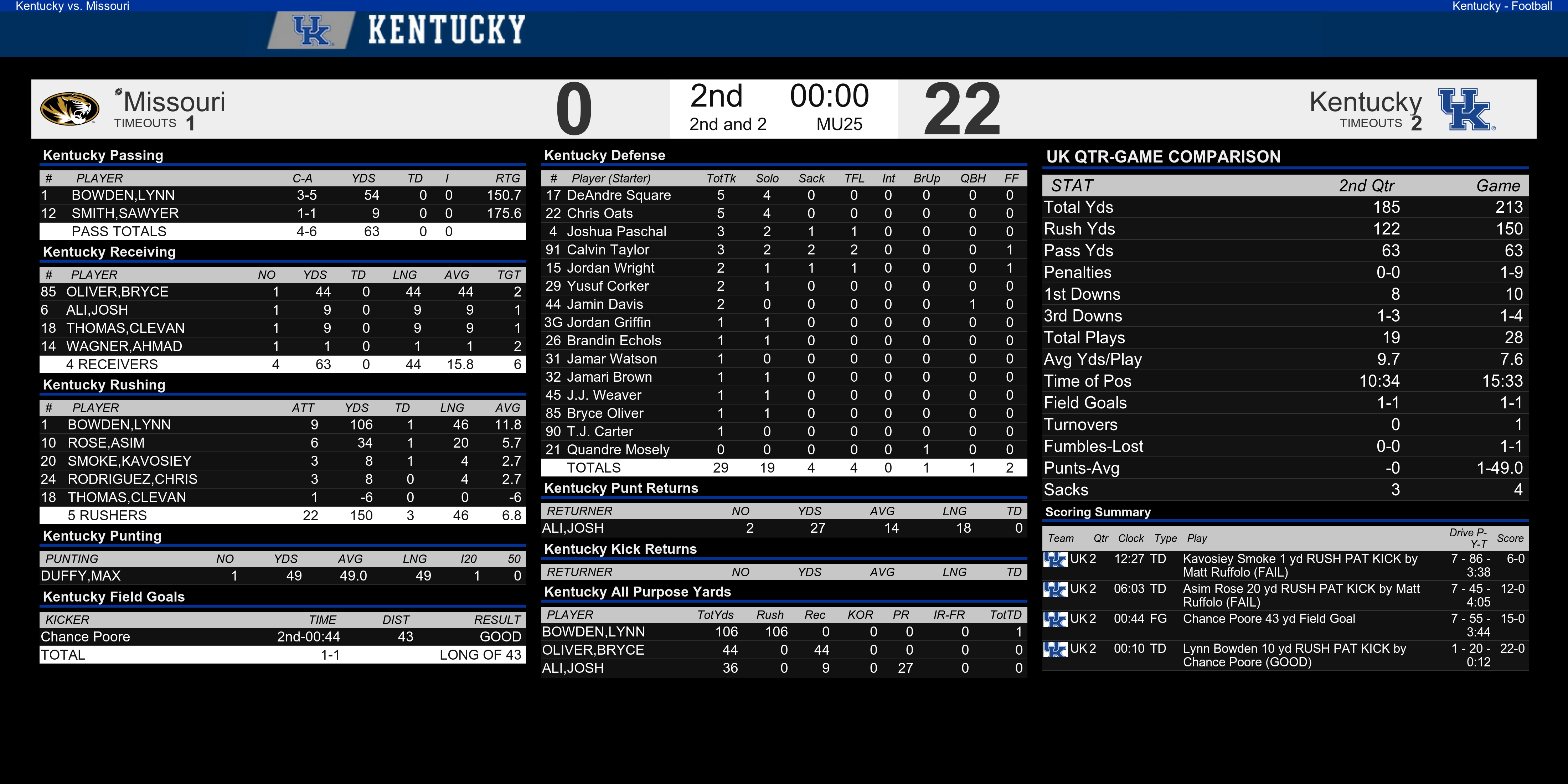Click the Total Yds comparison row

pyautogui.click(x=1285, y=207)
